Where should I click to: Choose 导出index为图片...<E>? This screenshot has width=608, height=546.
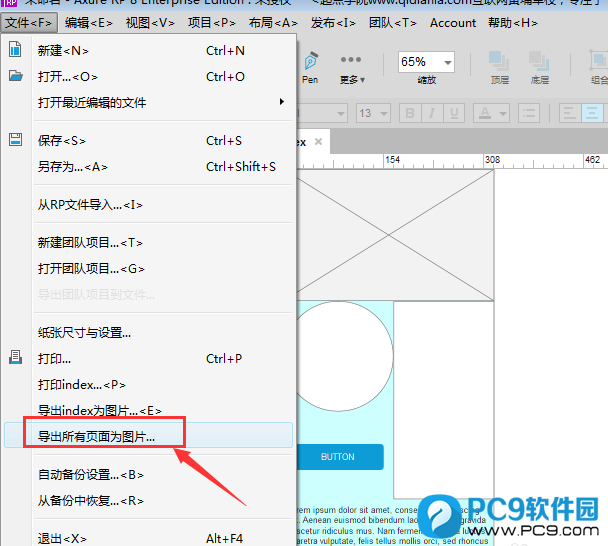(x=148, y=410)
